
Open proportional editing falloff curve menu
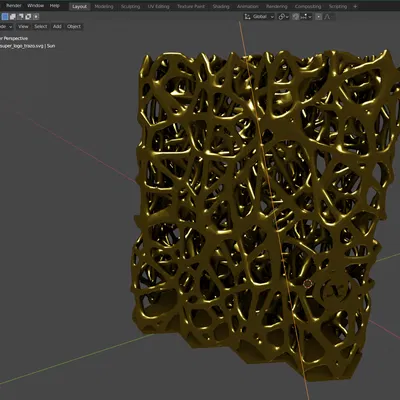point(328,17)
